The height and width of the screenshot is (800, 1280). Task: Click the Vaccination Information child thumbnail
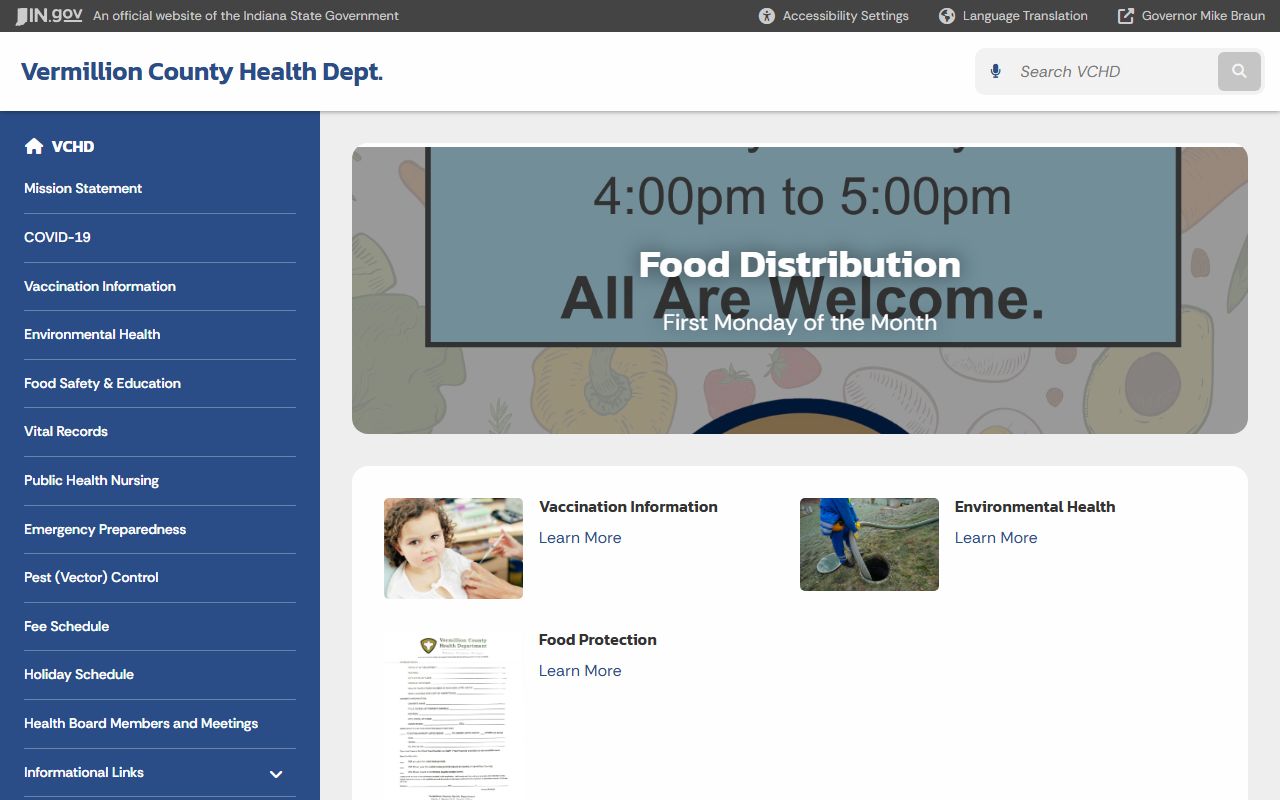click(x=453, y=548)
